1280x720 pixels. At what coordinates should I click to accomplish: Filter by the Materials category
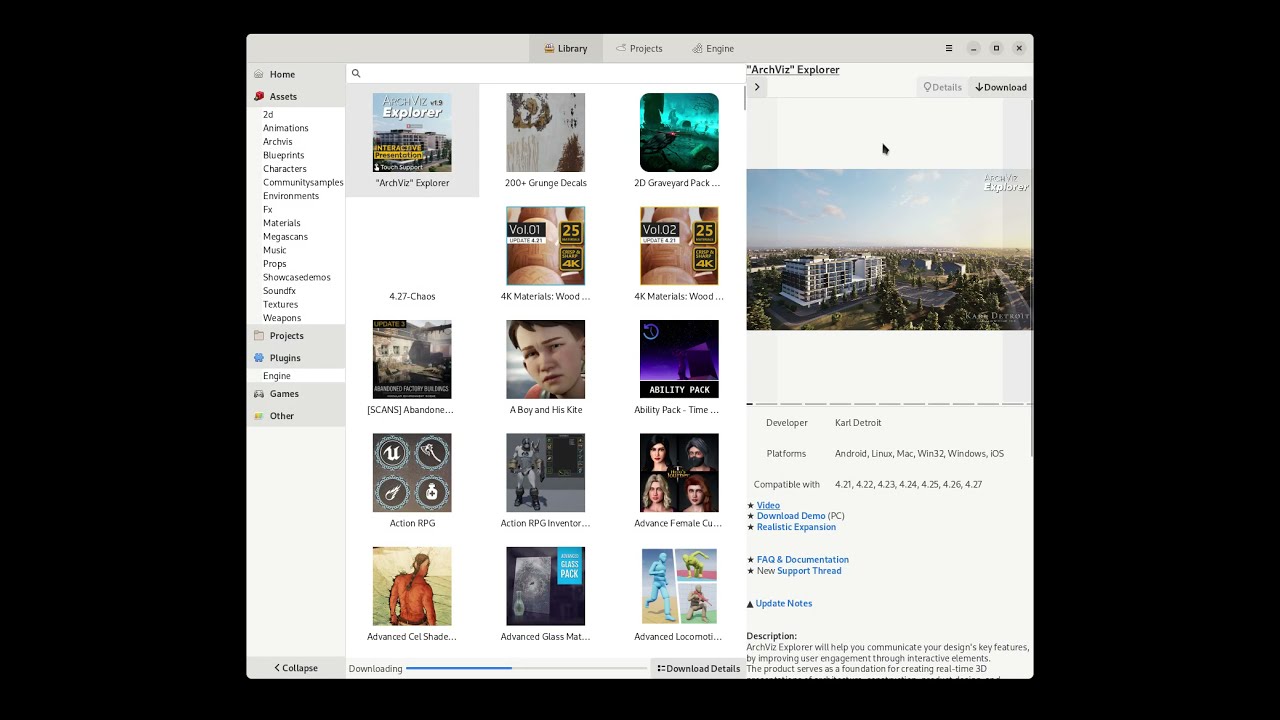click(282, 223)
